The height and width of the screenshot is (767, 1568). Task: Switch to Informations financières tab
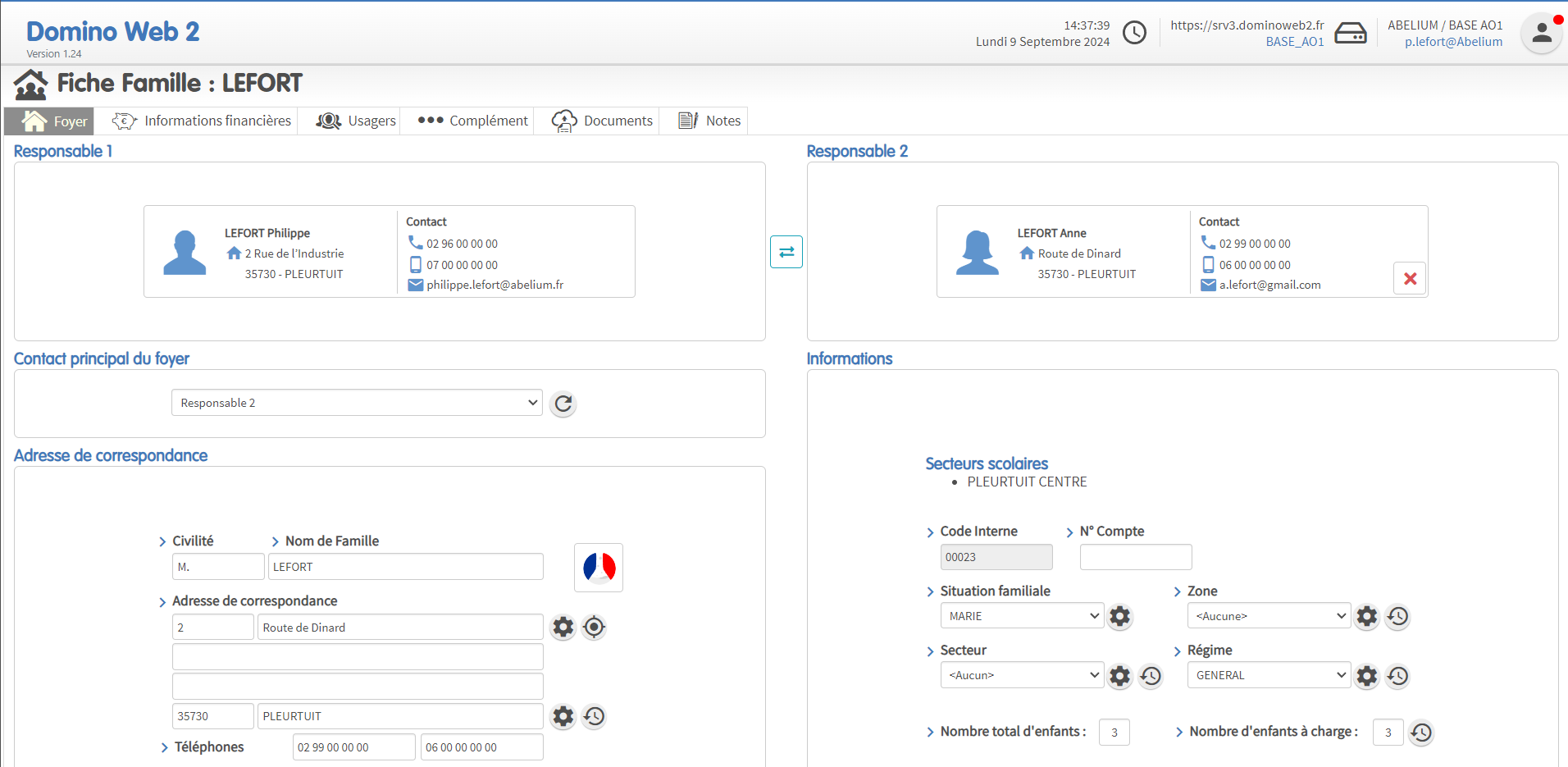click(x=203, y=121)
